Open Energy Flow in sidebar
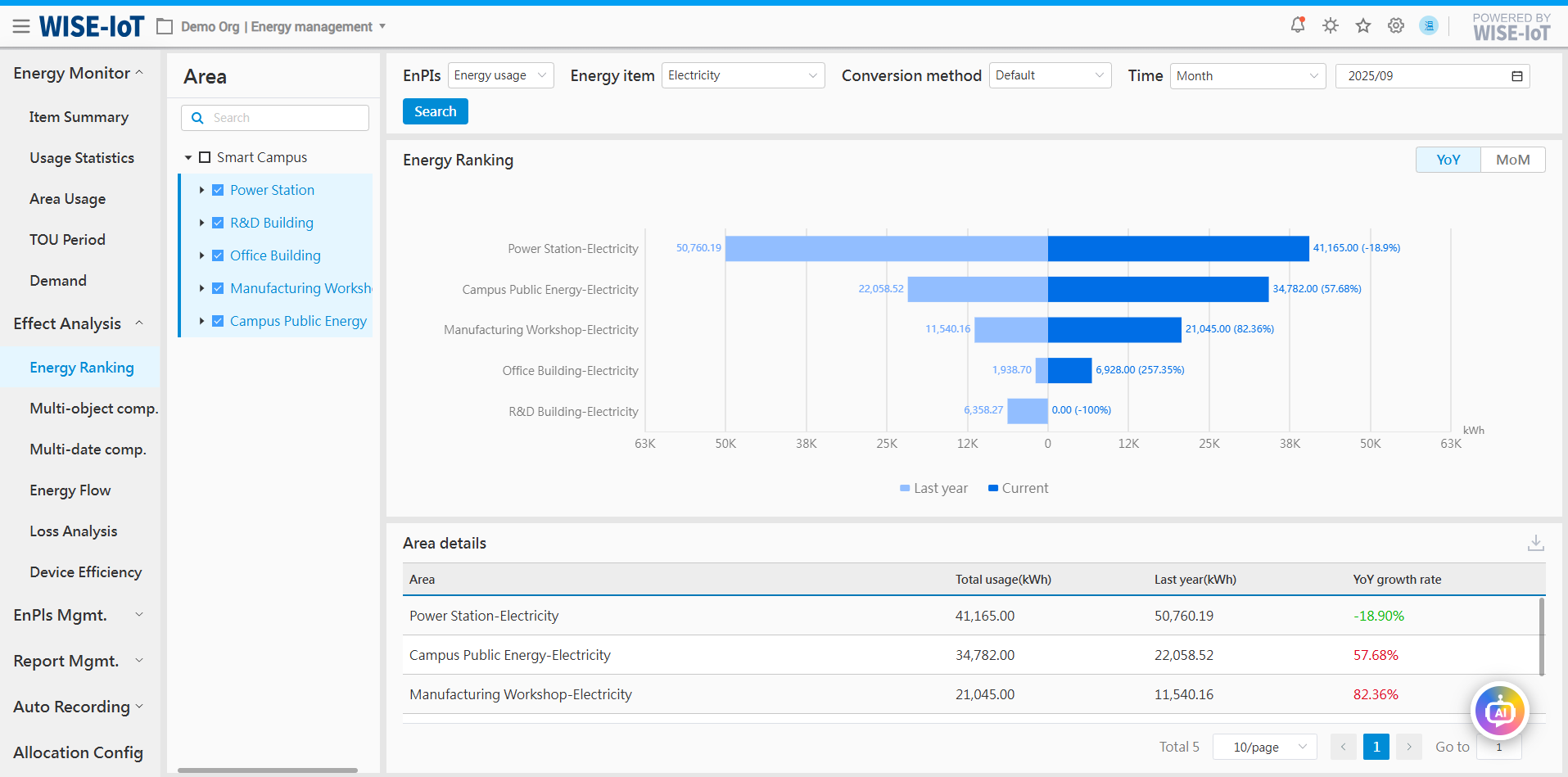1568x777 pixels. click(x=70, y=490)
